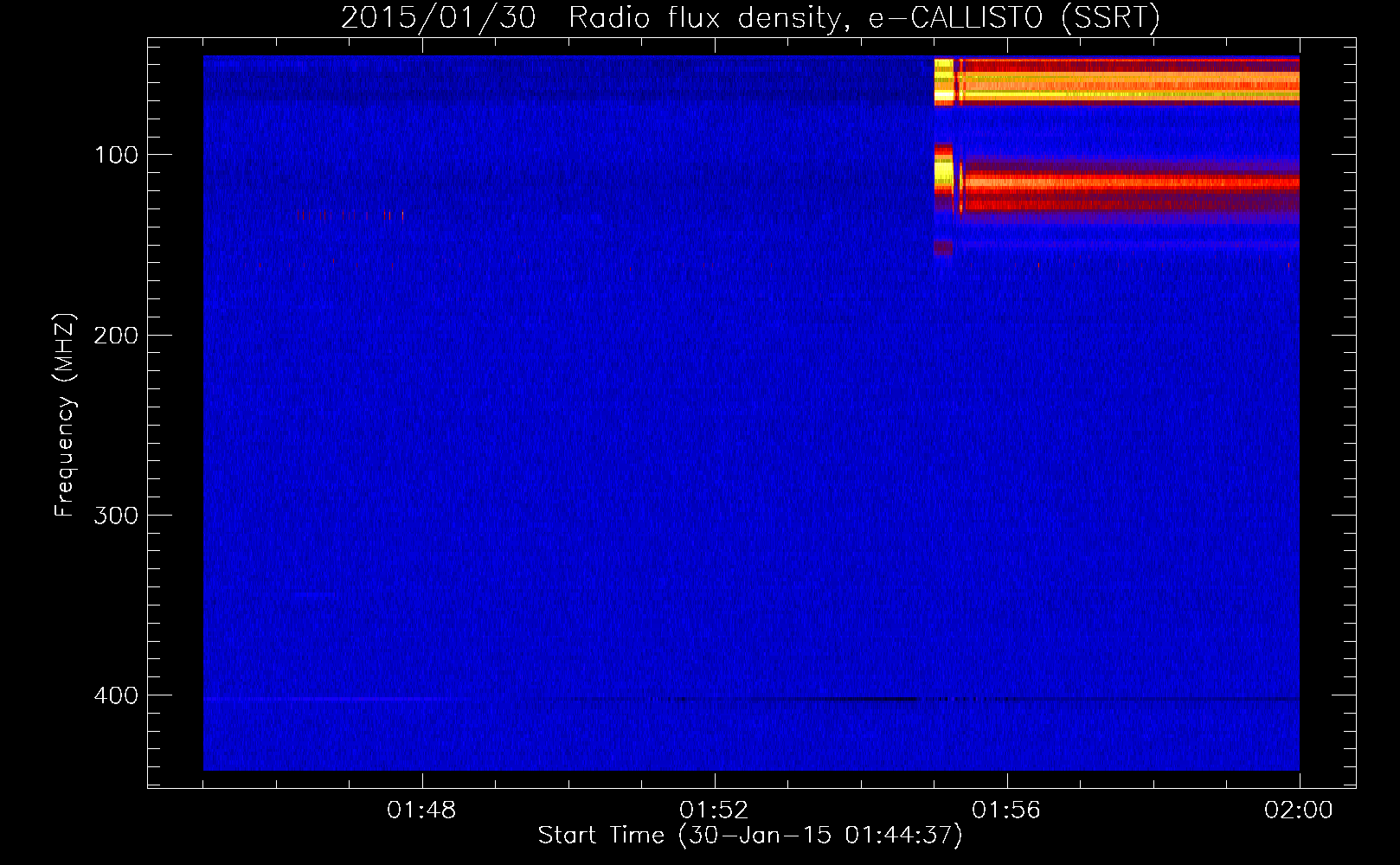The height and width of the screenshot is (865, 1400).
Task: Click the 01:48 time tick label
Action: point(421,810)
